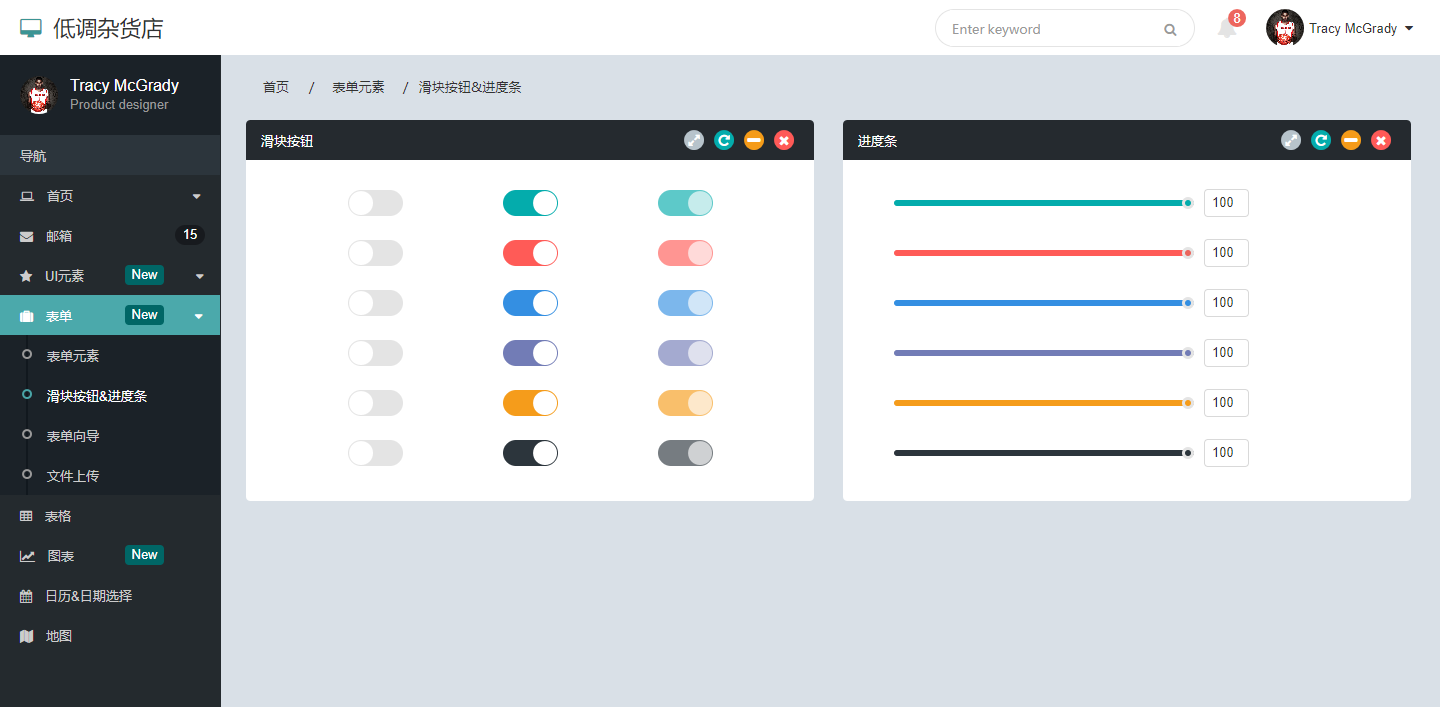This screenshot has width=1441, height=707.
Task: Turn on the grey off switch in the dark row
Action: tap(375, 453)
